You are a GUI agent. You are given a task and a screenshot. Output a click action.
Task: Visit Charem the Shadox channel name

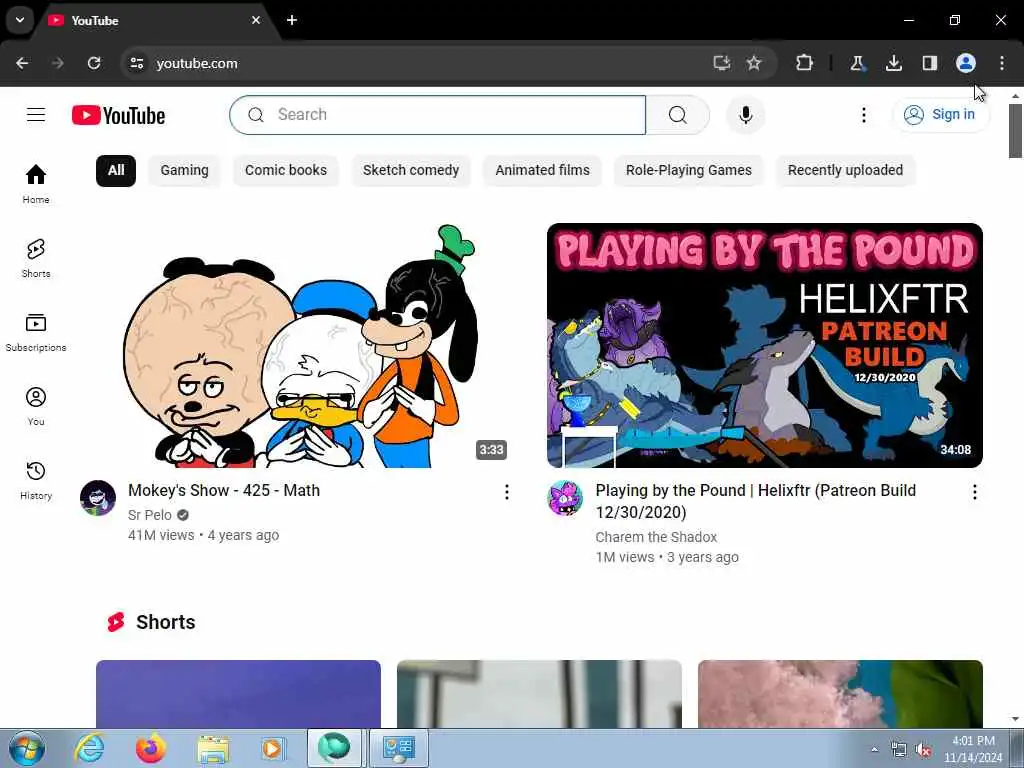(656, 537)
